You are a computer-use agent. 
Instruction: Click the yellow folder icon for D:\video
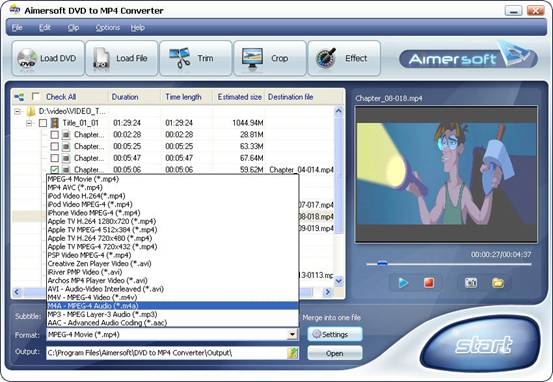coord(31,111)
